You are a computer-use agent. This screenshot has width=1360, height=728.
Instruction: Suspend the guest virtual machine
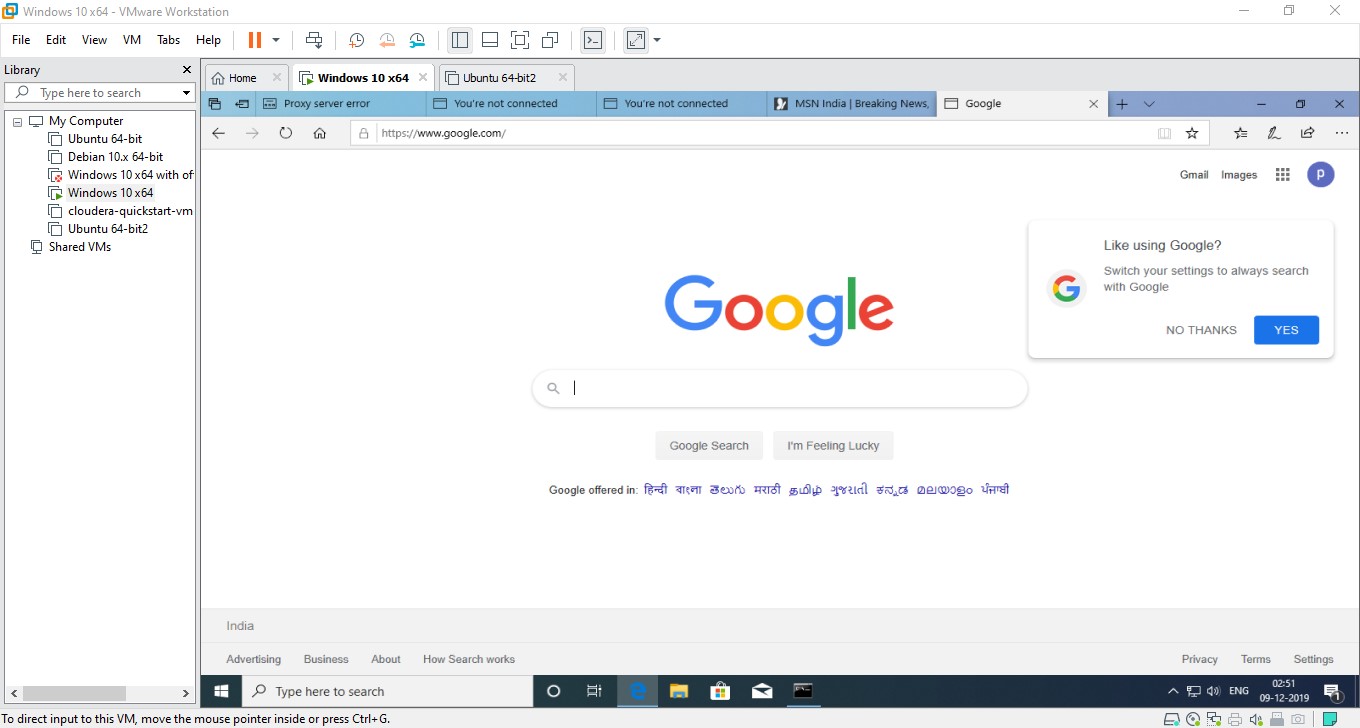[255, 40]
